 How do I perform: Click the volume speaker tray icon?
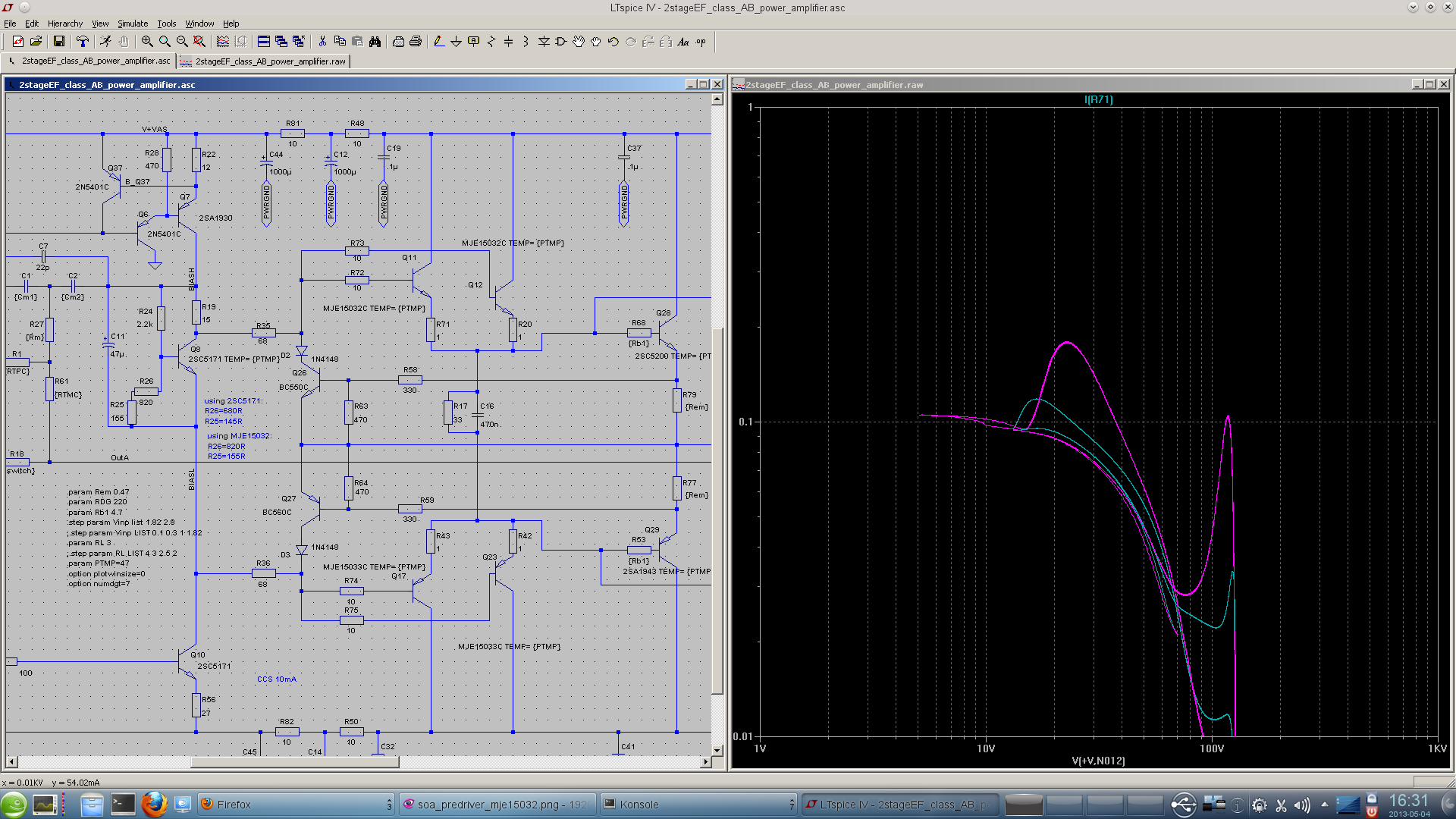coord(1302,805)
